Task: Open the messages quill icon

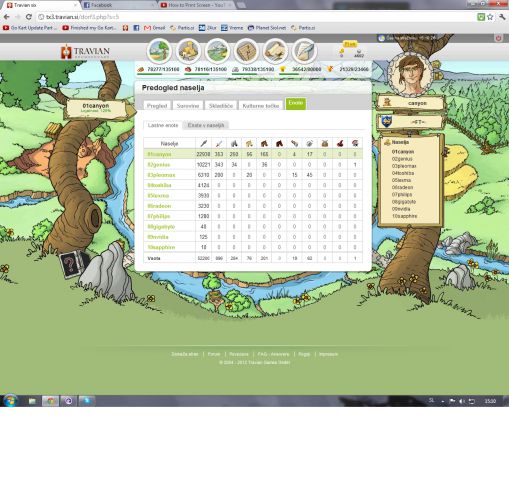Action: coord(304,51)
